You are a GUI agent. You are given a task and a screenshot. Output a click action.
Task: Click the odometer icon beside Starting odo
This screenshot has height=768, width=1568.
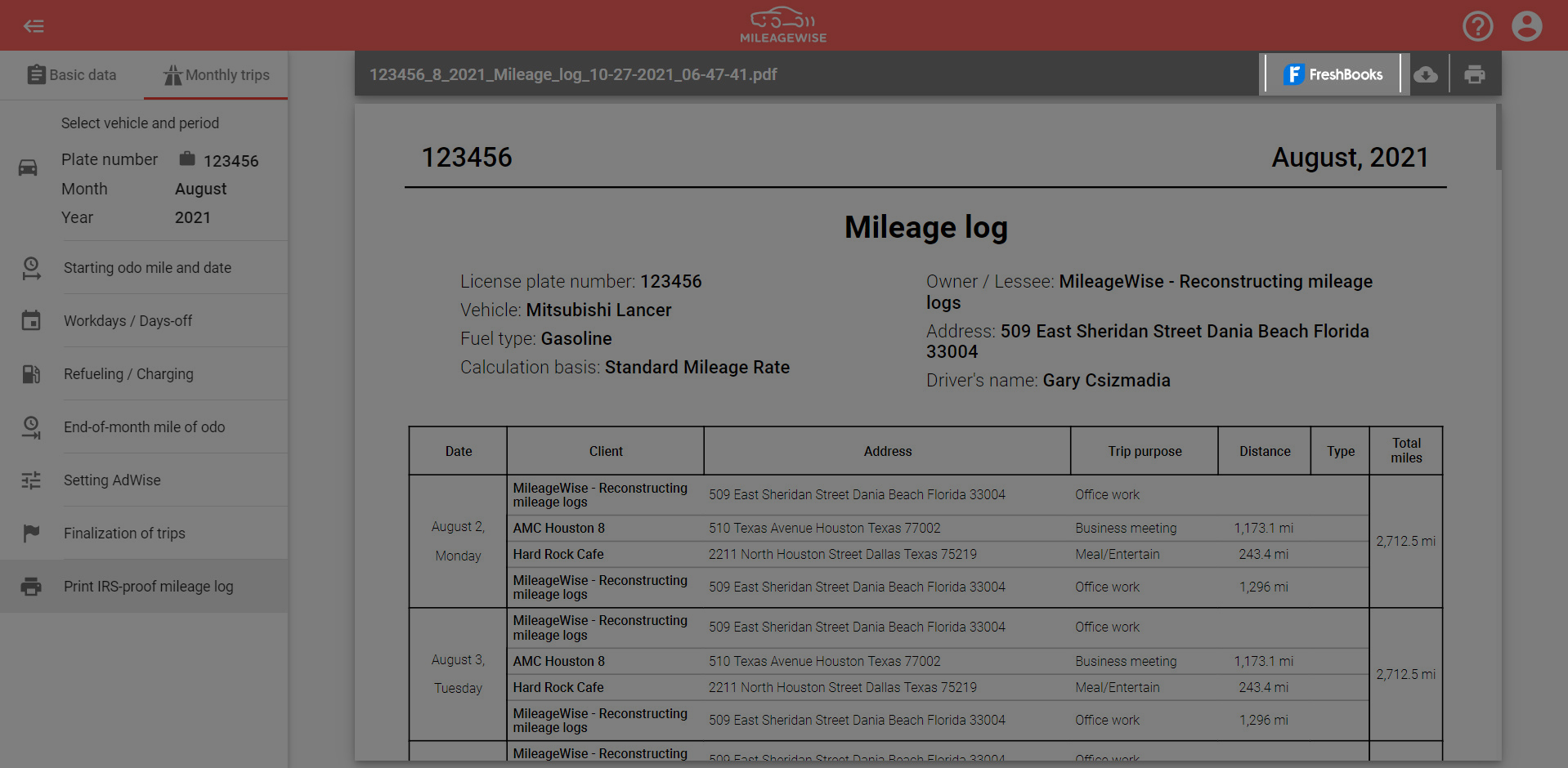tap(31, 268)
